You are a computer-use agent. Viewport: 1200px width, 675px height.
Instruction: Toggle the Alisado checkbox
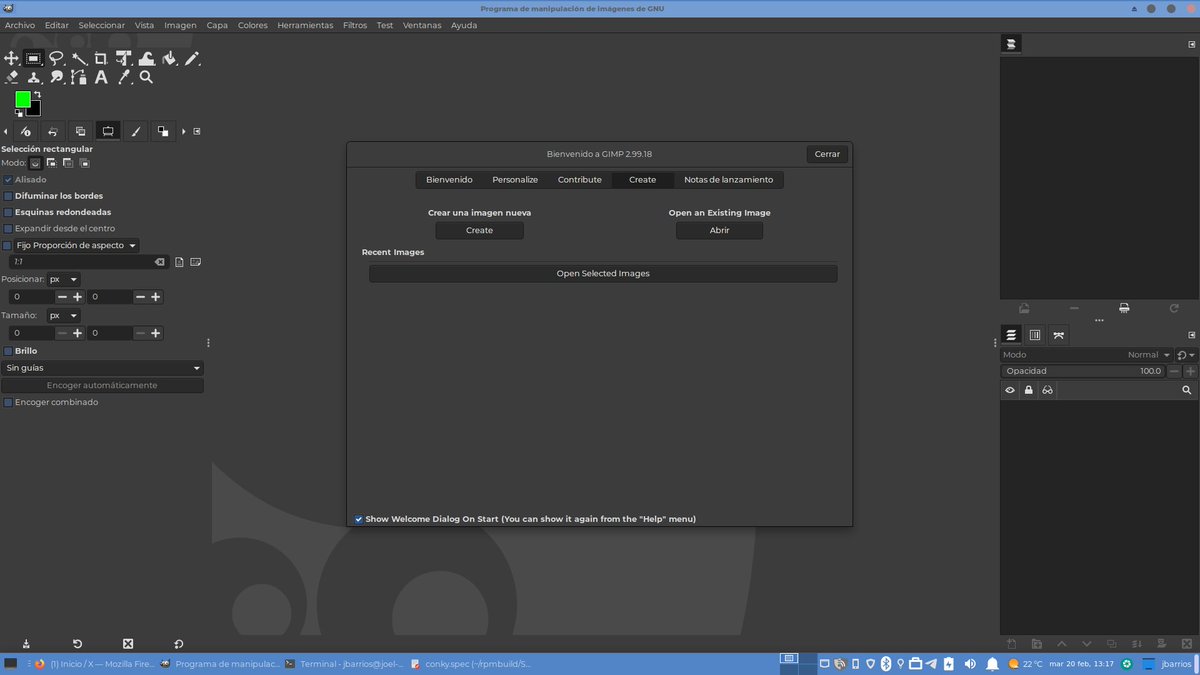point(8,180)
